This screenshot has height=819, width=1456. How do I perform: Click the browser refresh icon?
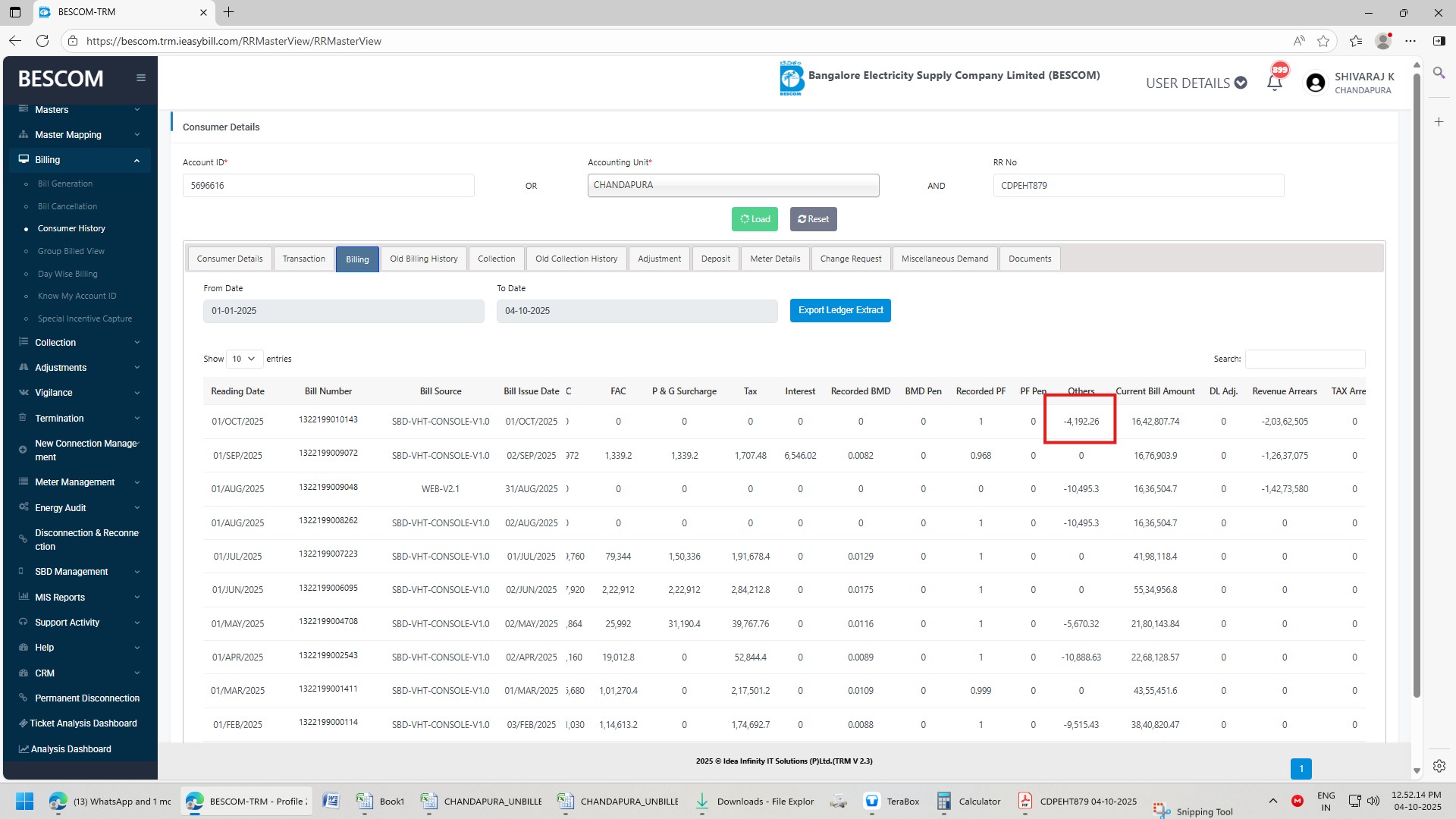42,41
